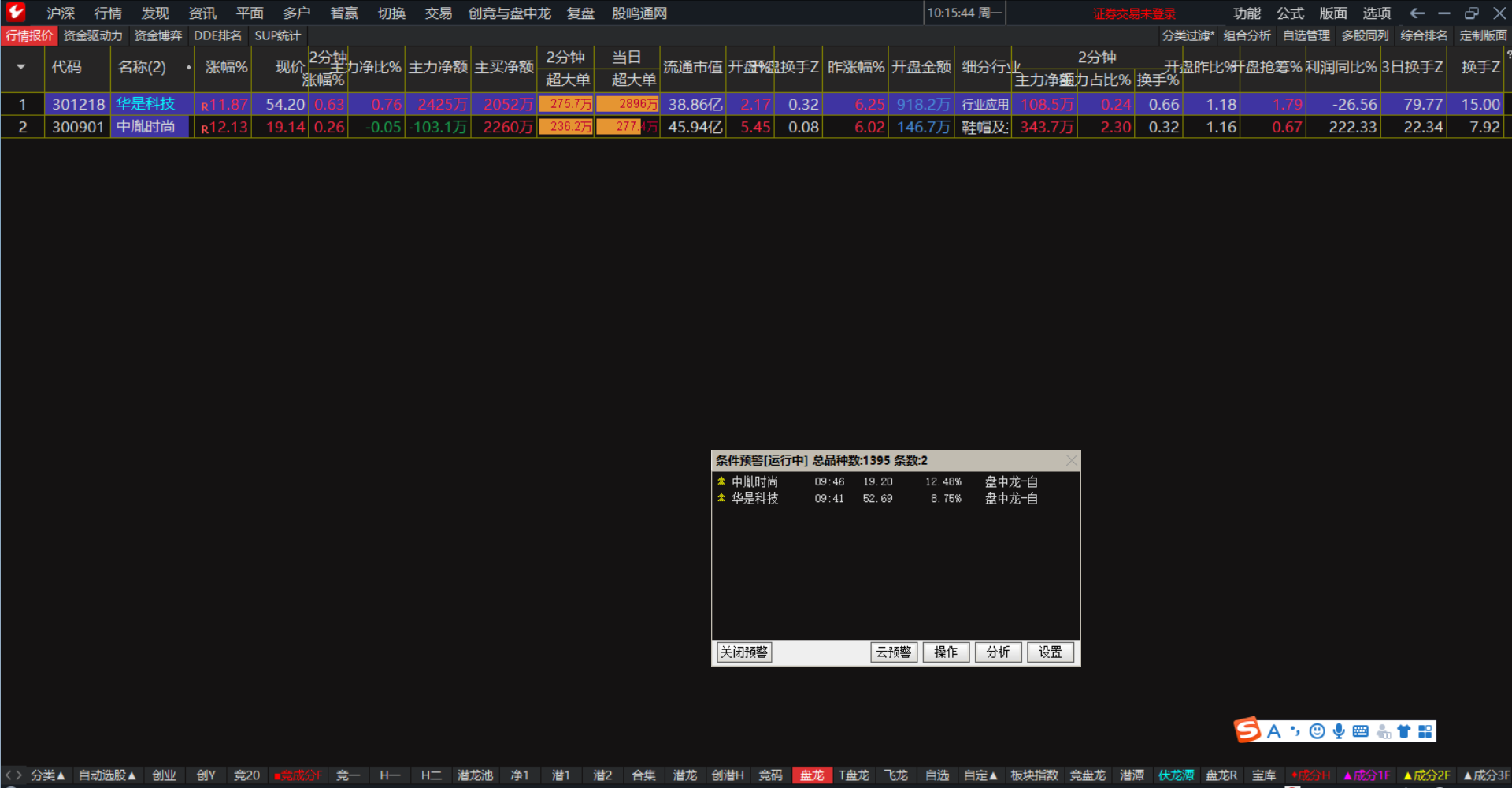Expand the 自动选股 bottom tab menu
Image resolution: width=1512 pixels, height=788 pixels.
coord(107,775)
